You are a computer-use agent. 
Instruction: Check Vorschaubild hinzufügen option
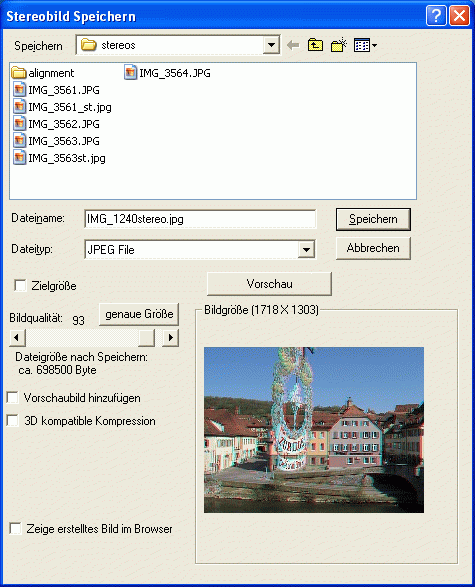[13, 398]
